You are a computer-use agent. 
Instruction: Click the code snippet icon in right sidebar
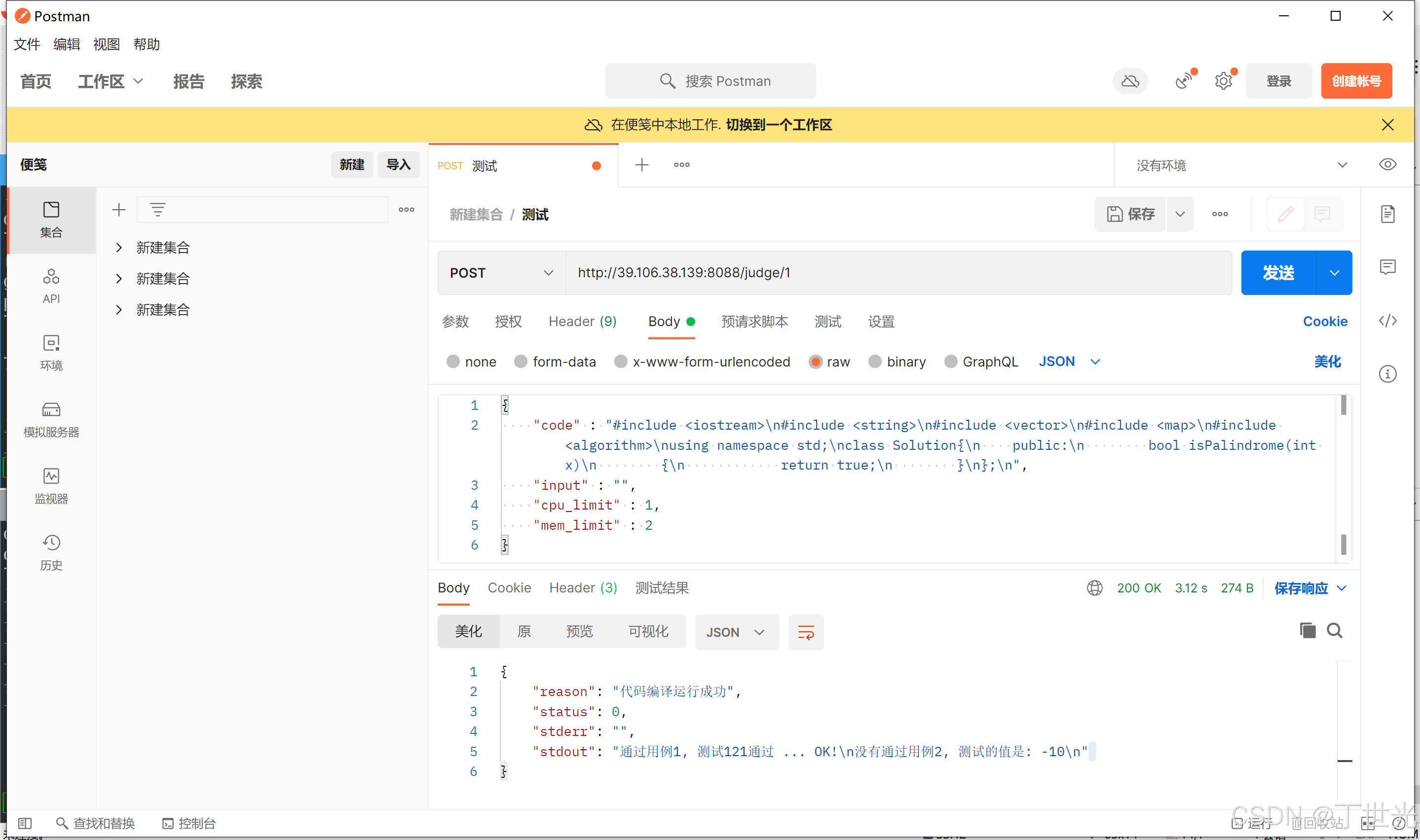point(1387,321)
